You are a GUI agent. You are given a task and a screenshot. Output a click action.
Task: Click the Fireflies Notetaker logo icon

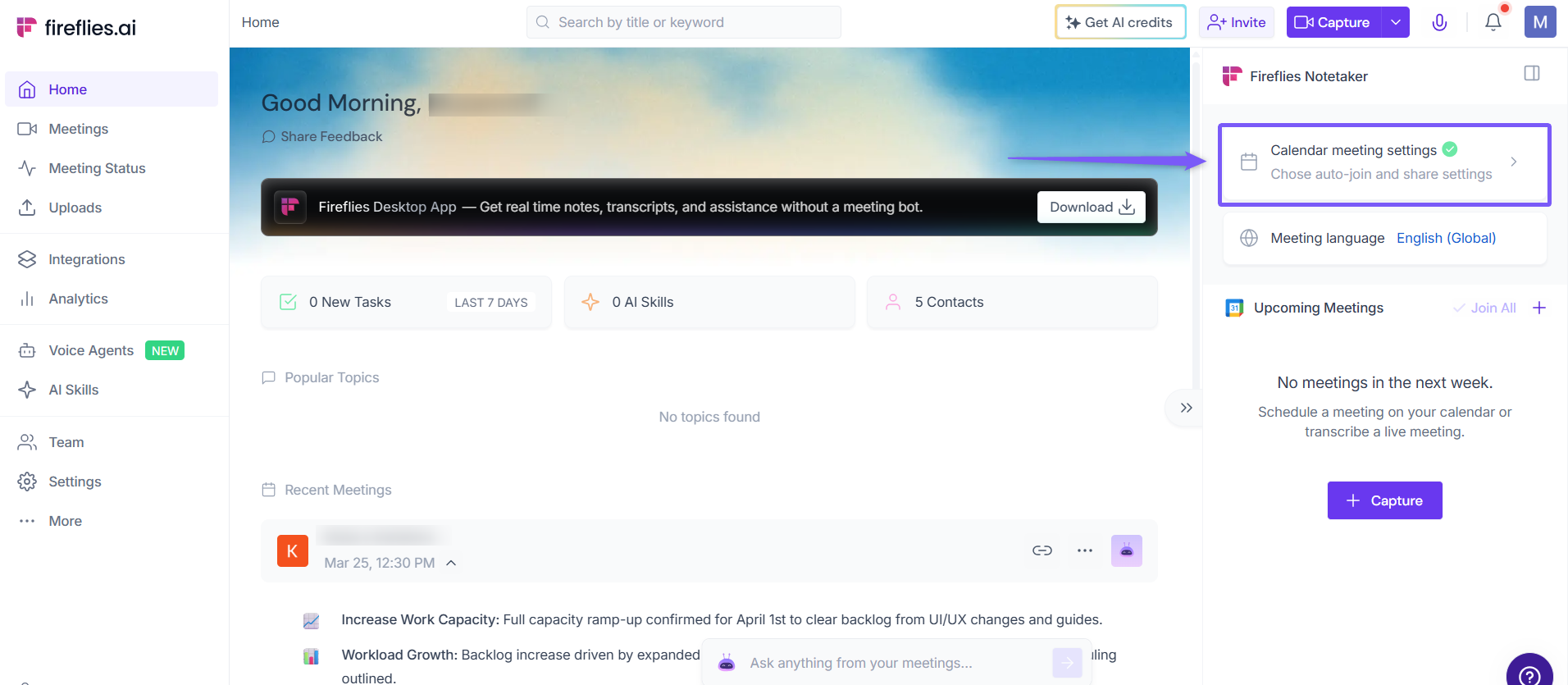1232,76
